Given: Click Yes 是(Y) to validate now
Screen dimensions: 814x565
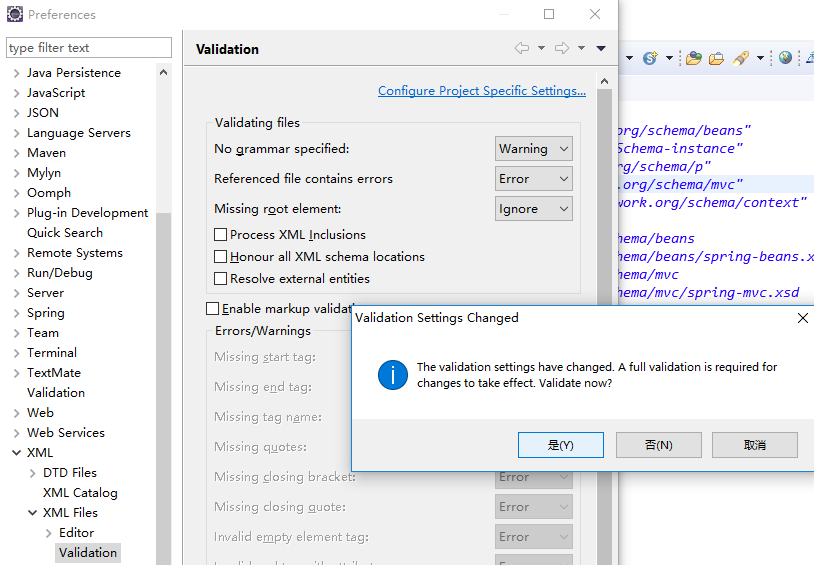Looking at the screenshot, I should pos(561,445).
